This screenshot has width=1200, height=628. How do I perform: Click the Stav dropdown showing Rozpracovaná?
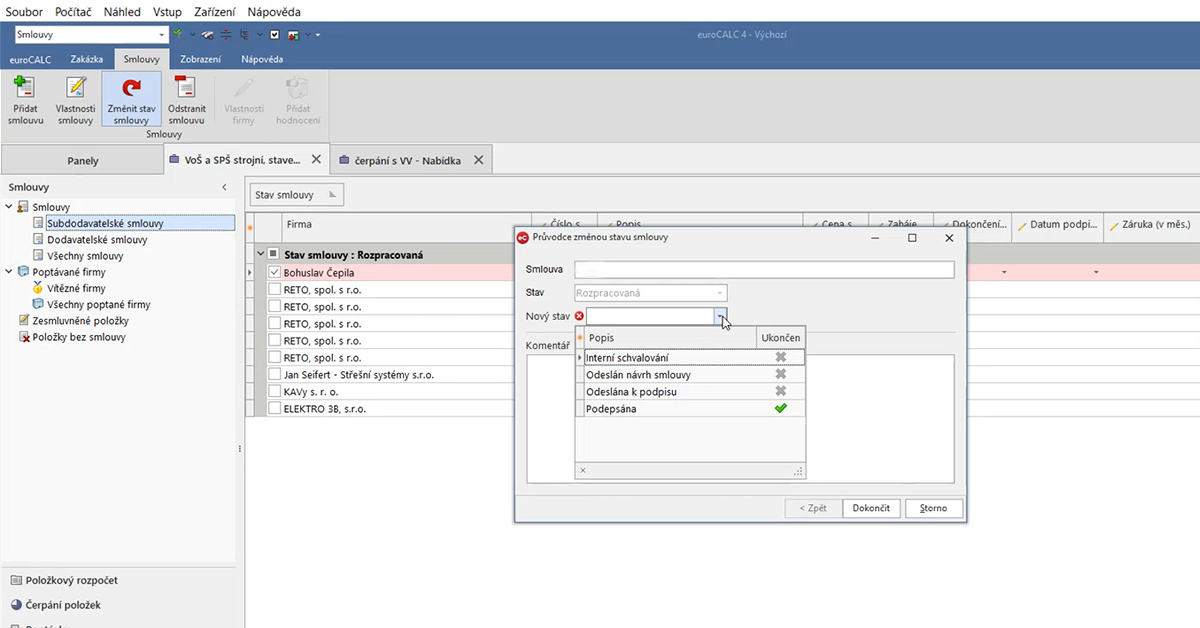[x=651, y=293]
